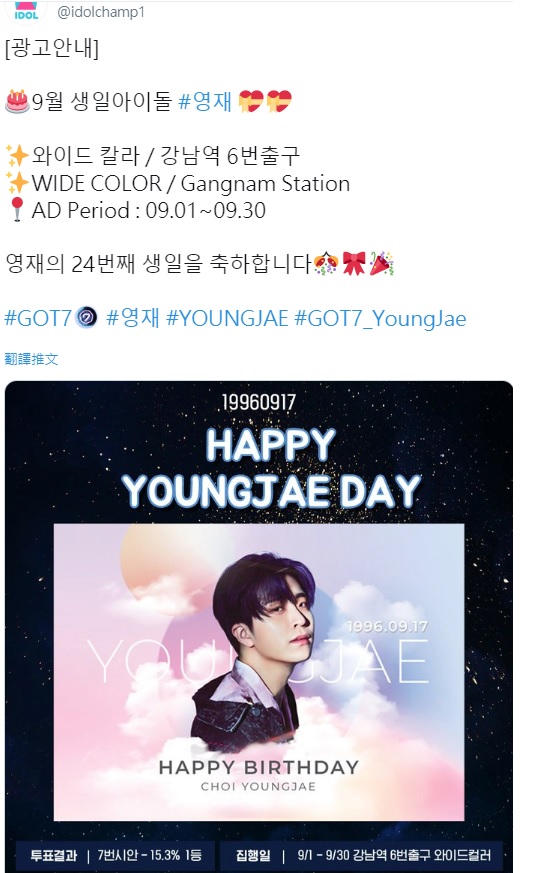Open the #영재 hashtag in birthday line
This screenshot has width=535, height=873.
[205, 101]
